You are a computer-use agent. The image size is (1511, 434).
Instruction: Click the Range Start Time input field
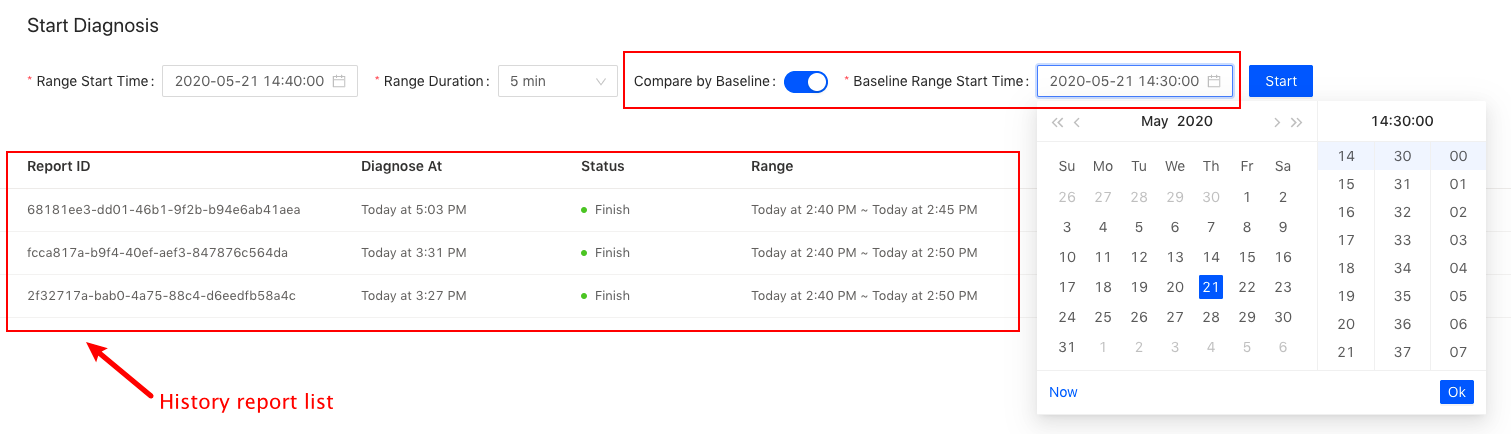[x=249, y=81]
